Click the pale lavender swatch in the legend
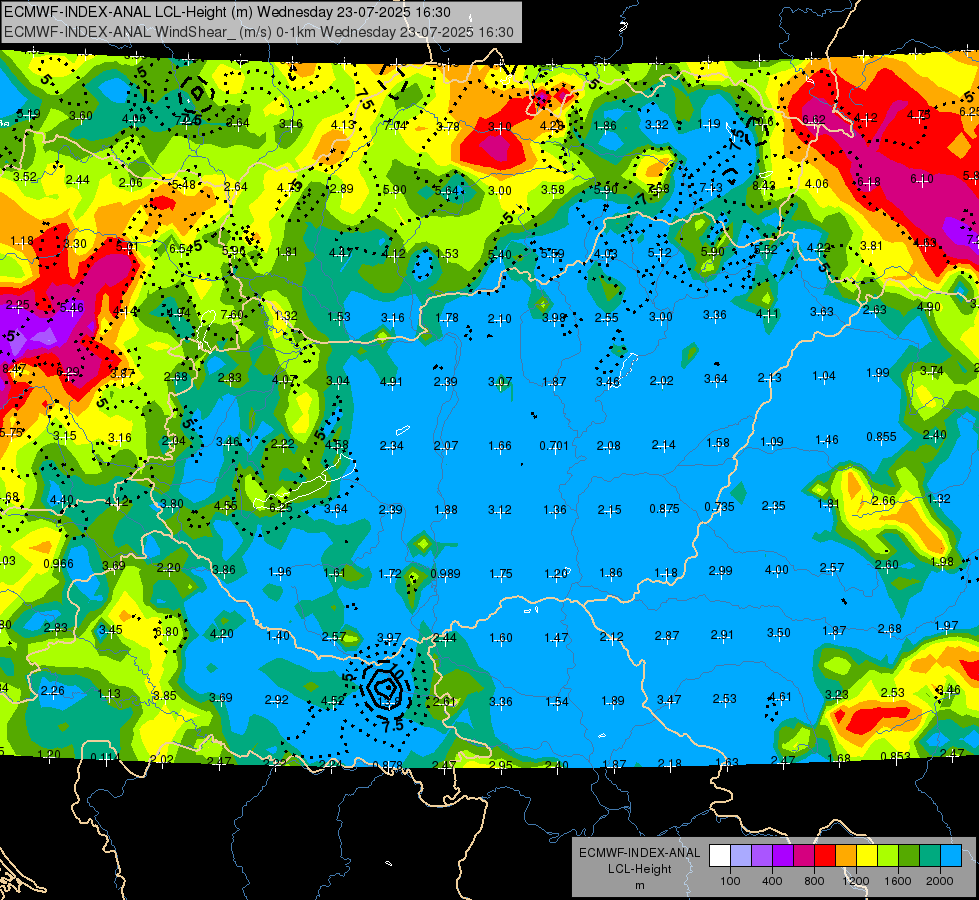Screen dimensions: 979x900 [x=741, y=855]
